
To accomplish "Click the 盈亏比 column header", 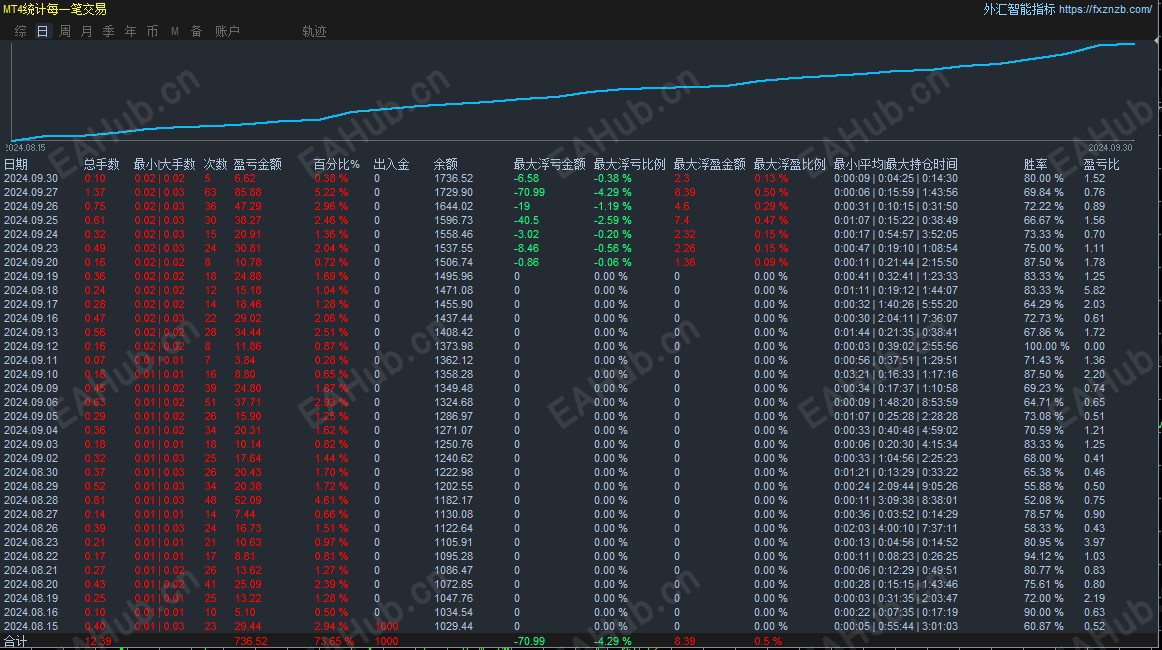I will (1101, 164).
